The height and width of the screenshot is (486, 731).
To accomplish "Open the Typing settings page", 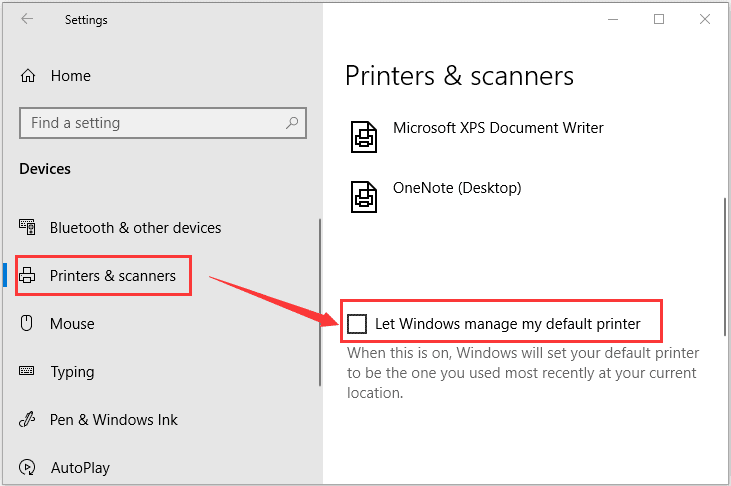I will point(72,372).
